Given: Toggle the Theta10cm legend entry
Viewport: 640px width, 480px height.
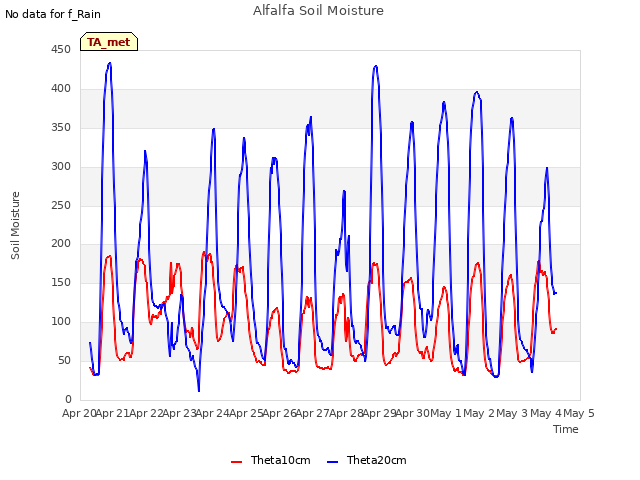Looking at the screenshot, I should tap(271, 460).
